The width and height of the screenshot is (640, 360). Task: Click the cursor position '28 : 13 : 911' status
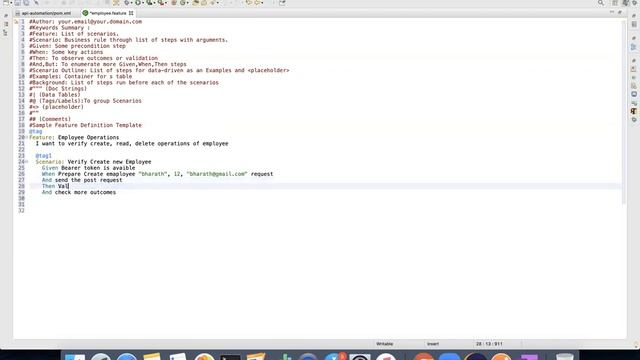[489, 344]
